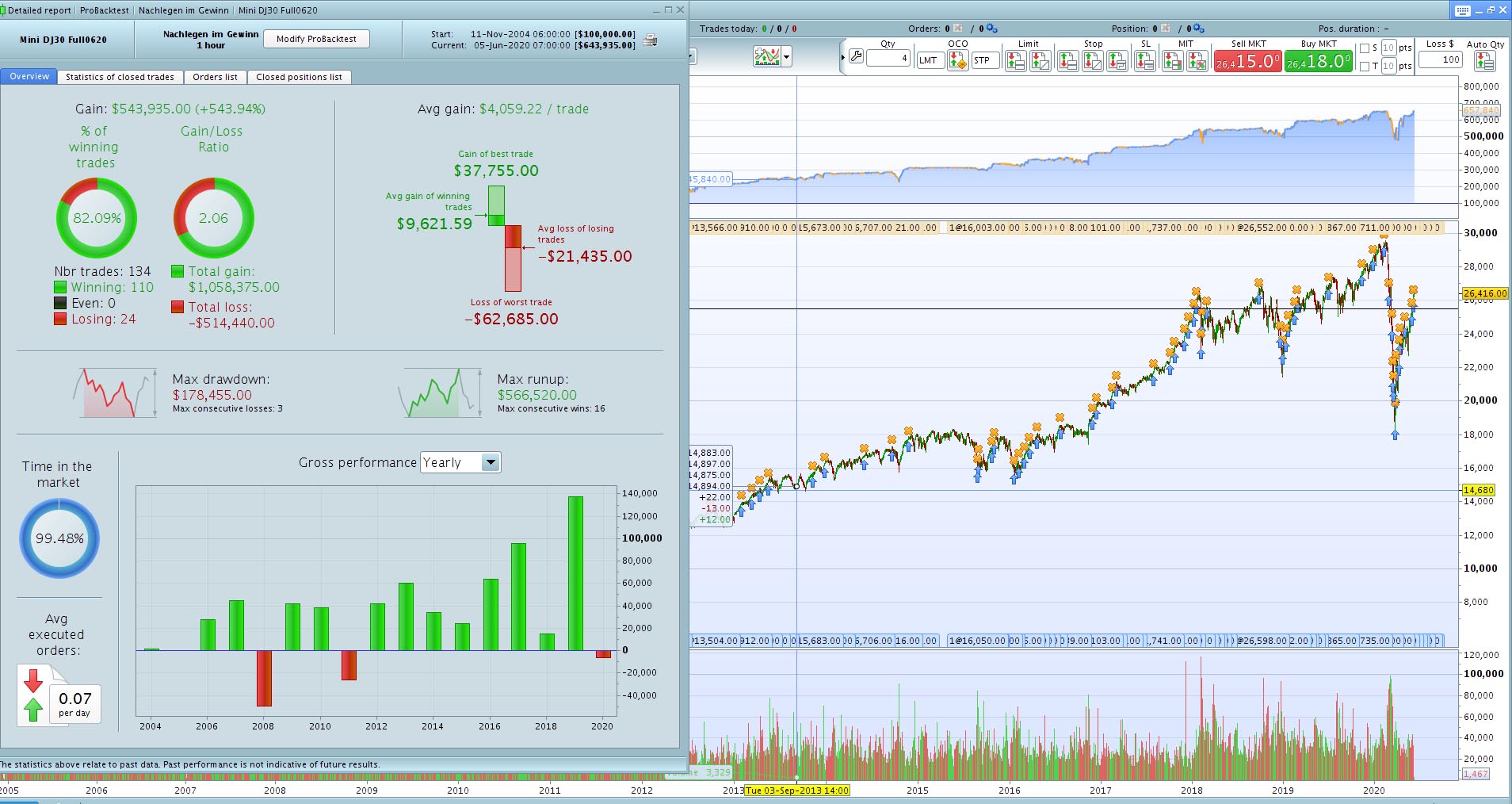This screenshot has height=804, width=1512.
Task: Click the Max runup chart thumbnail
Action: 440,392
